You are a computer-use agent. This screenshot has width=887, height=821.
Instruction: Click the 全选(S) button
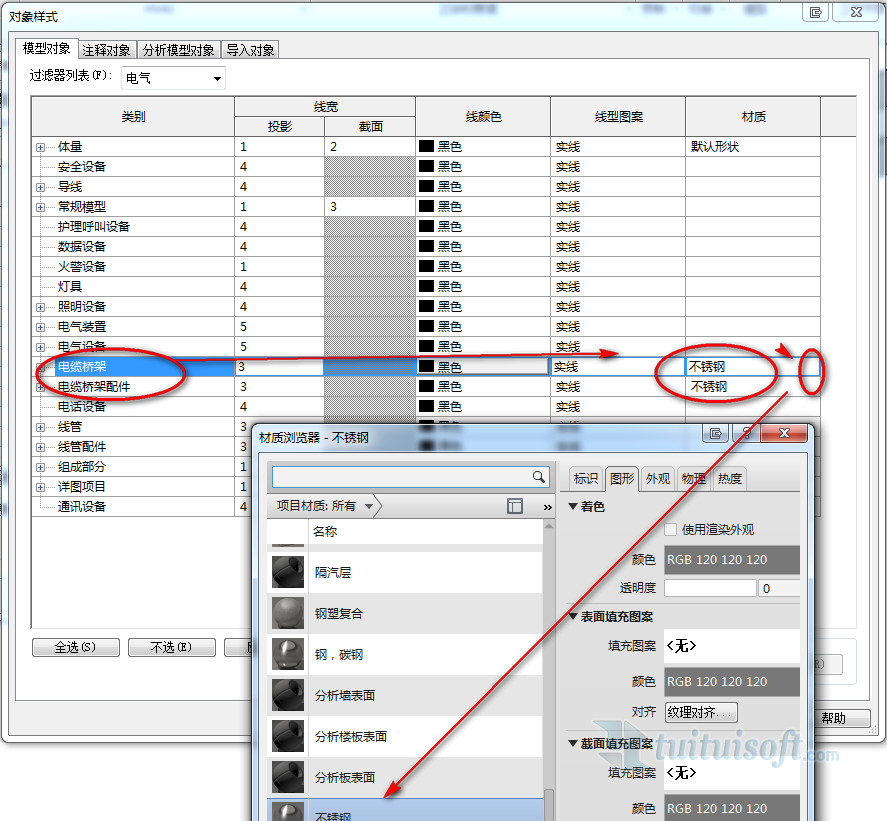tap(76, 647)
